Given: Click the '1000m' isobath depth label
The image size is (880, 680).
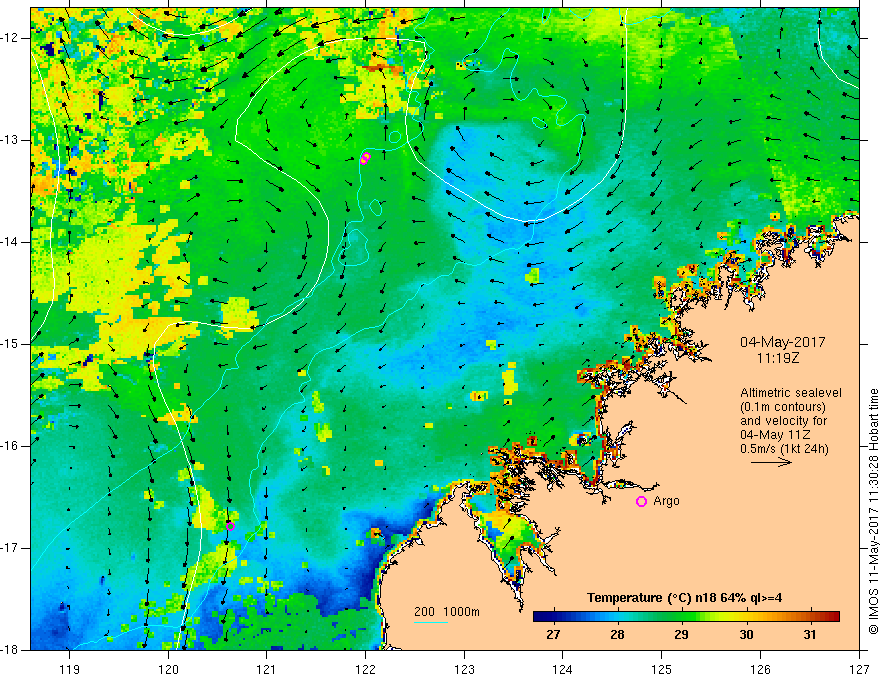Looking at the screenshot, I should pyautogui.click(x=461, y=612).
